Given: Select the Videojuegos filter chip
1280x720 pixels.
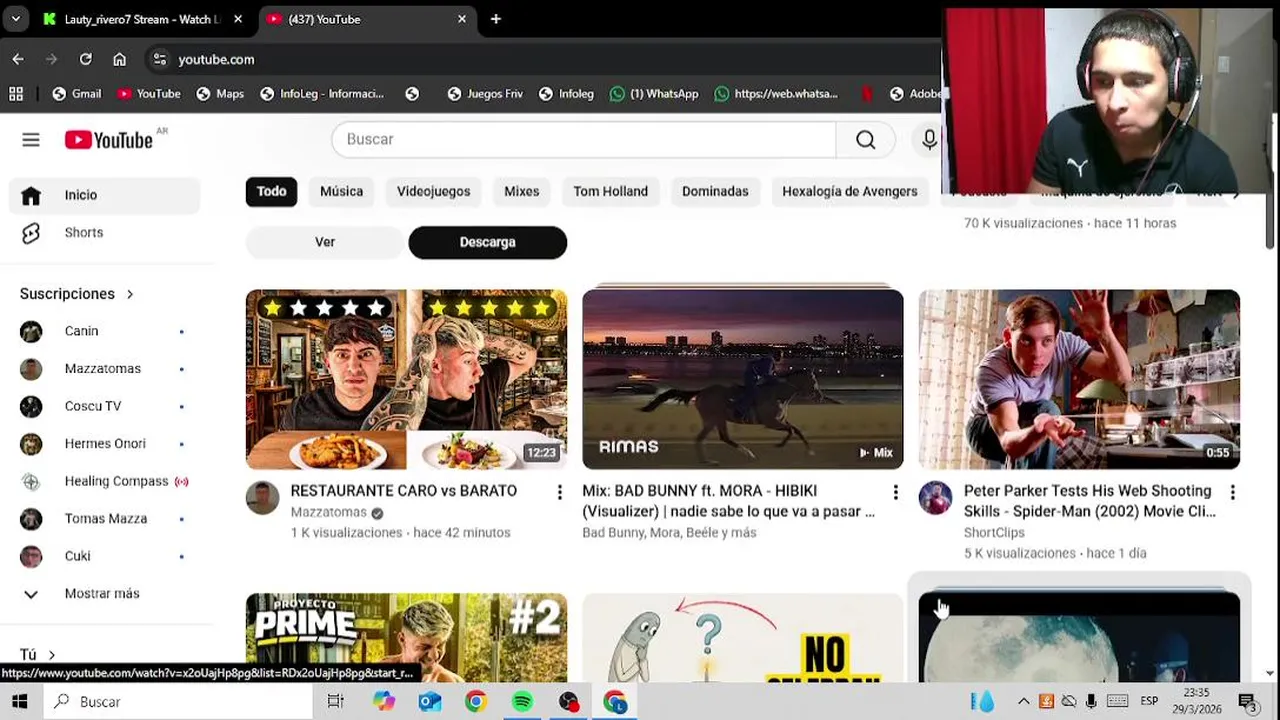Looking at the screenshot, I should coord(433,191).
